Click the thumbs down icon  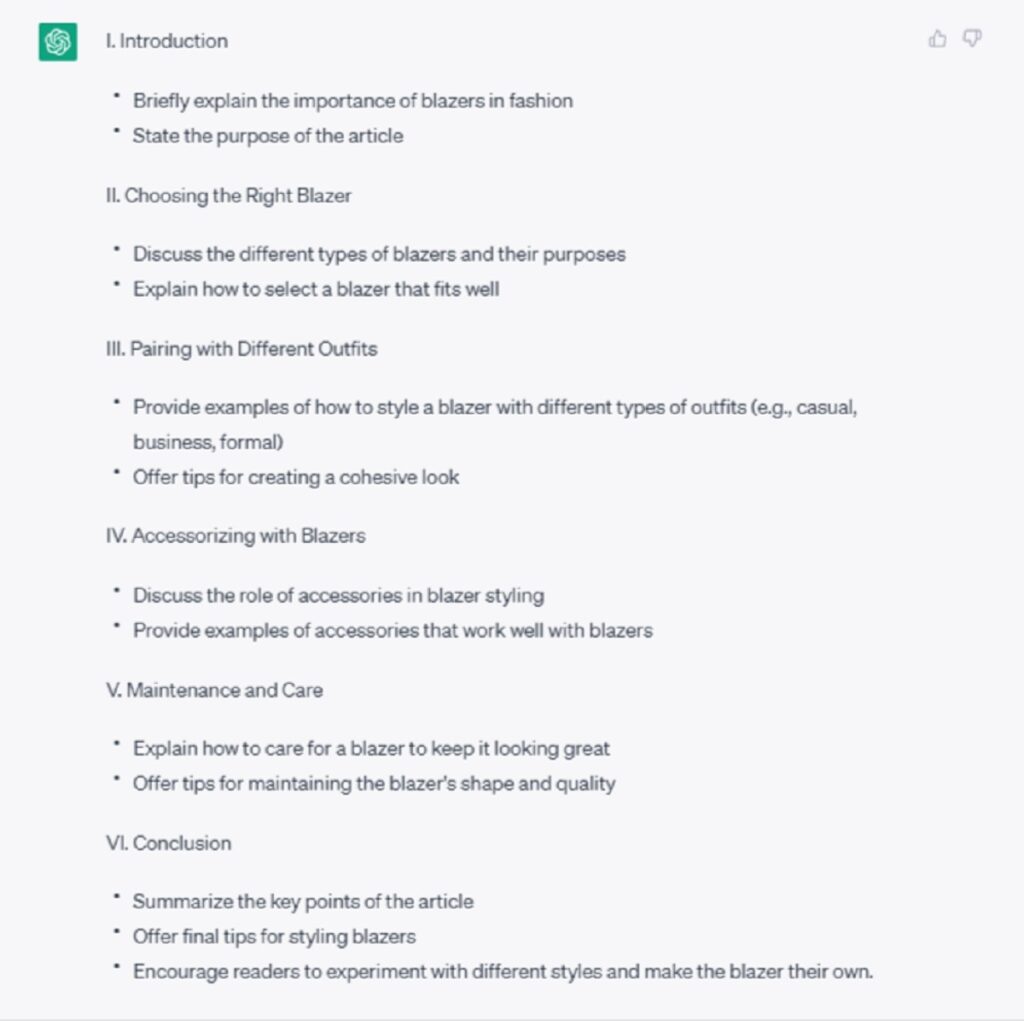(971, 39)
